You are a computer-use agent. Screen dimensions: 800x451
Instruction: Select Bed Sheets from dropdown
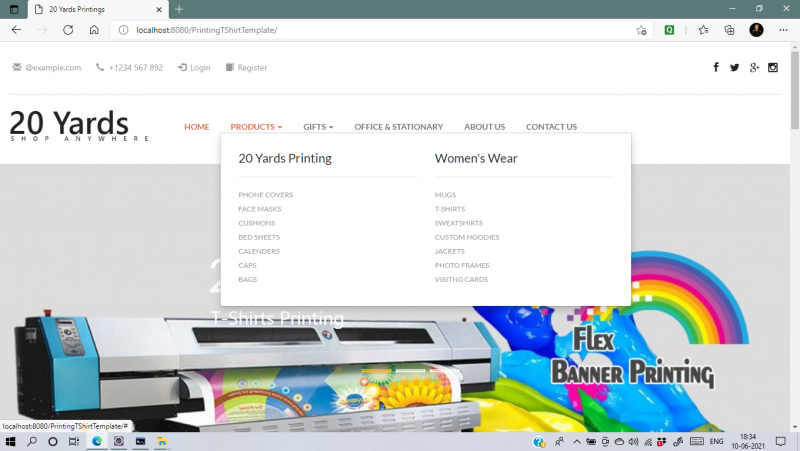tap(259, 237)
